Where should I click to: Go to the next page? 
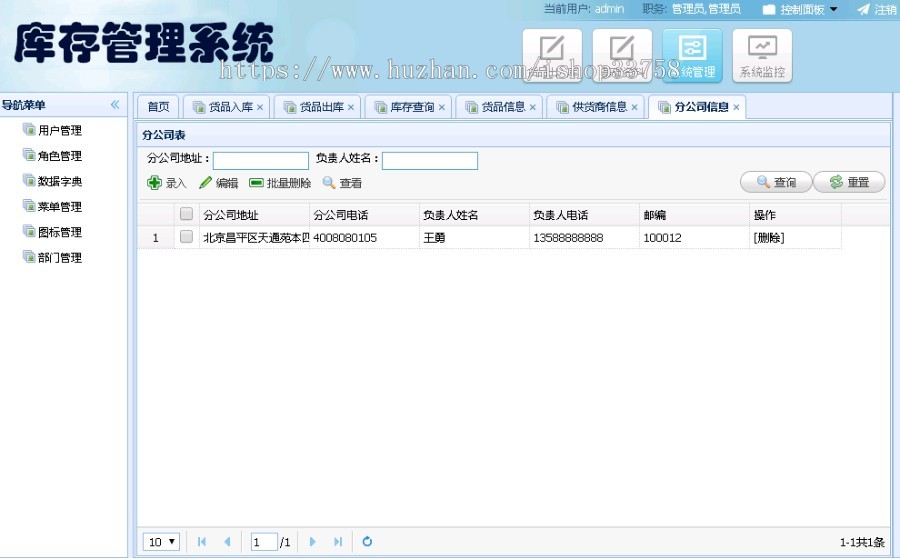click(x=312, y=542)
